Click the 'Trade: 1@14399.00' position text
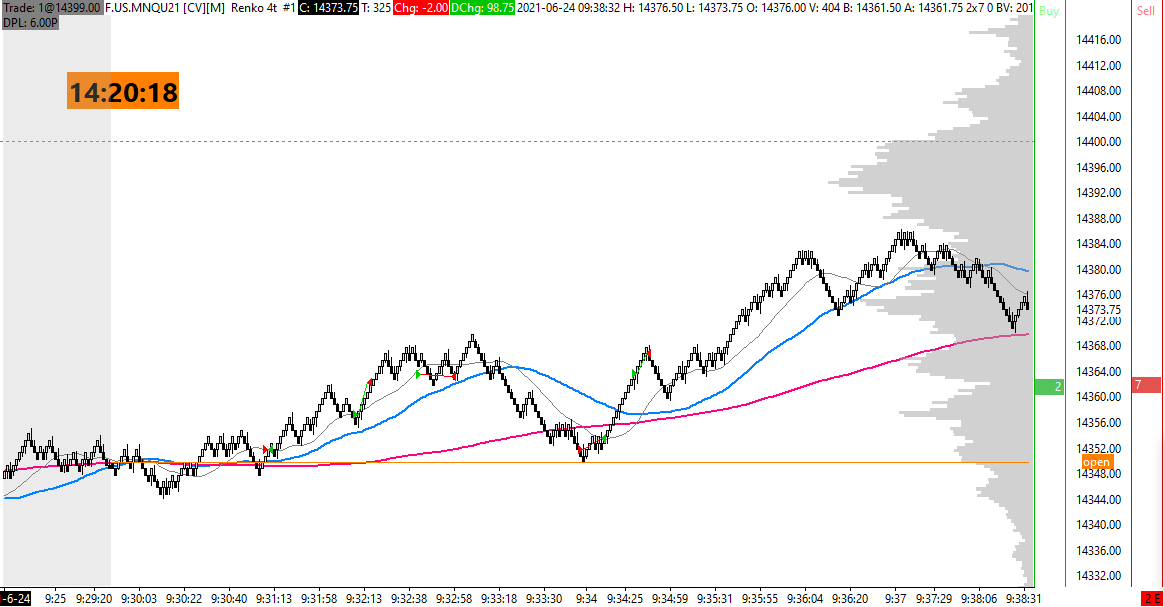 coord(52,8)
